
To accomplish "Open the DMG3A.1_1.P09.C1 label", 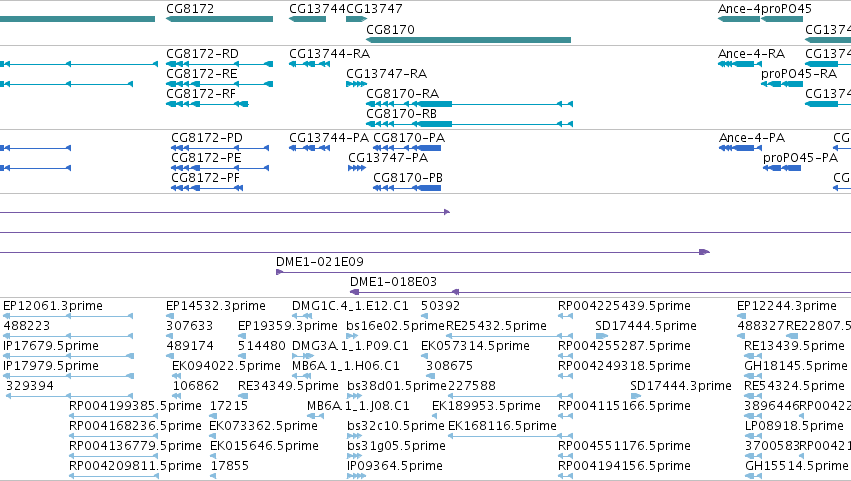I will [350, 346].
